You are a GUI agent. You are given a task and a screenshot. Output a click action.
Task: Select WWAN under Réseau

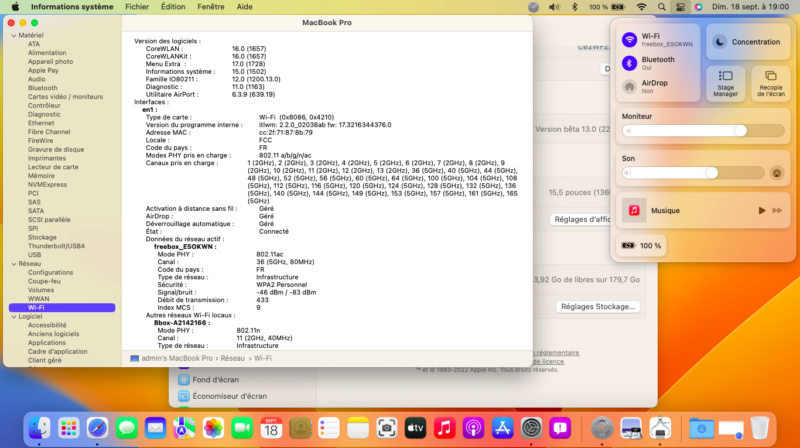click(x=38, y=299)
